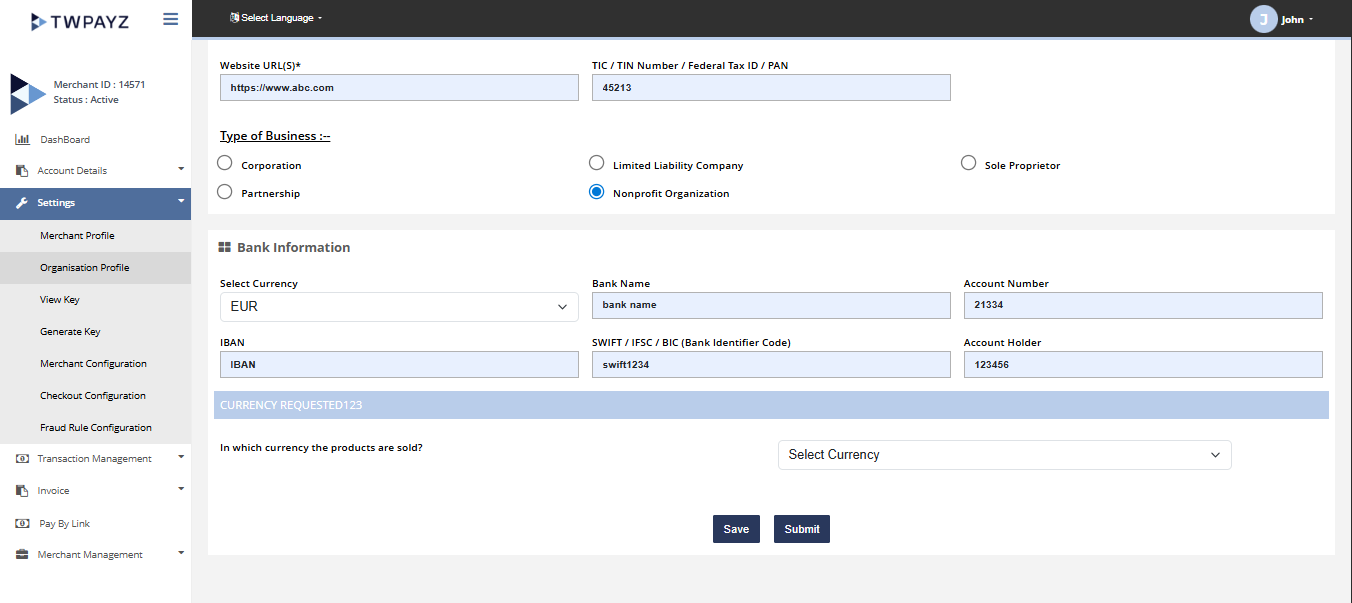The image size is (1352, 603).
Task: Select the Corporation radio button
Action: [225, 164]
